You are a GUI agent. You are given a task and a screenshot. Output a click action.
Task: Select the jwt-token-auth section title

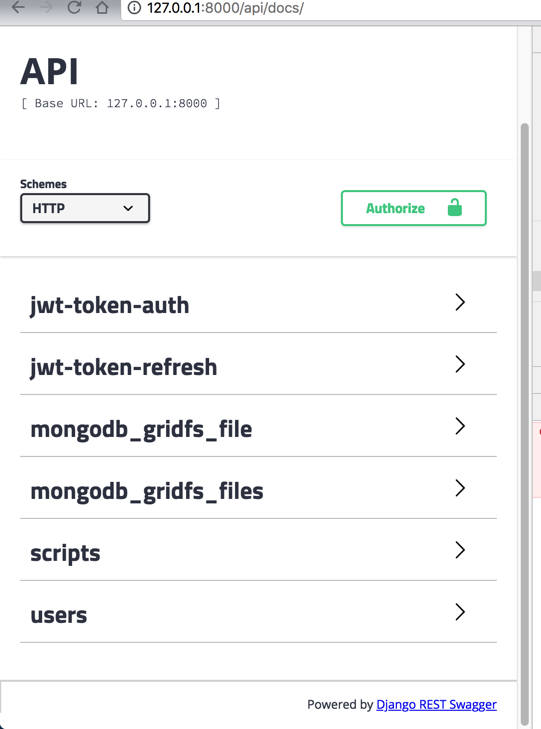pos(110,305)
